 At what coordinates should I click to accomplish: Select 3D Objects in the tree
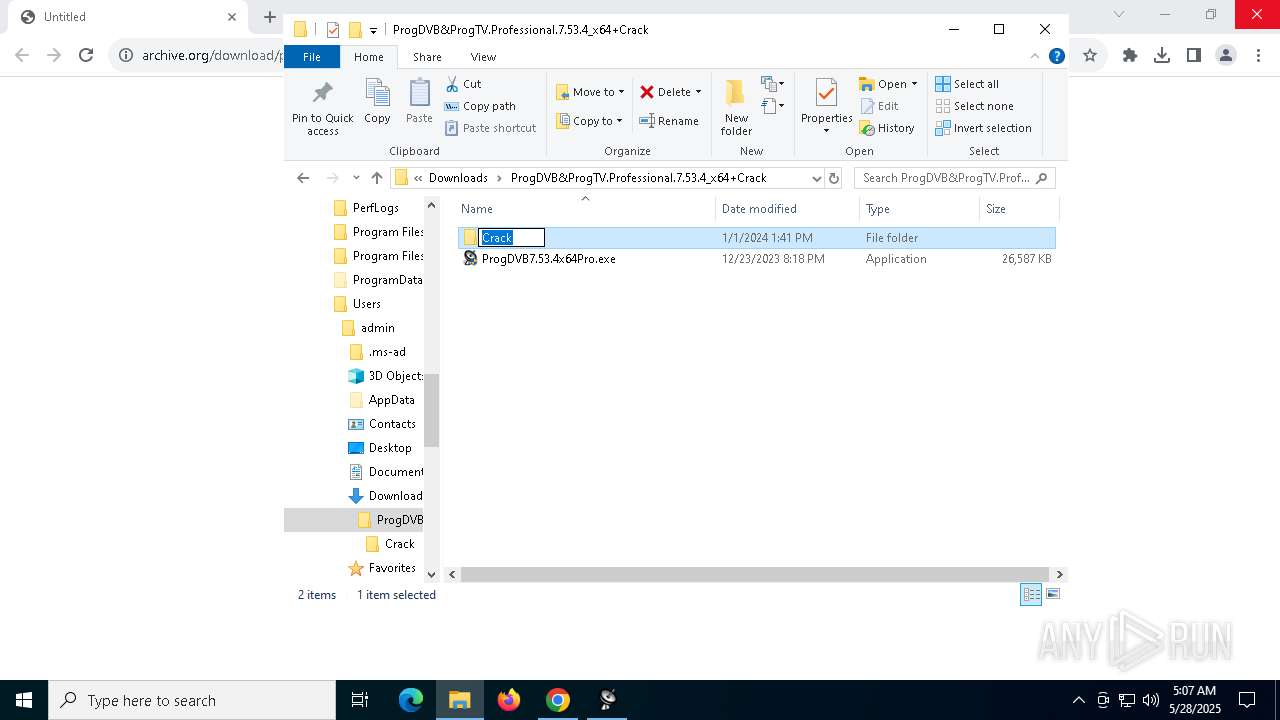coord(395,376)
